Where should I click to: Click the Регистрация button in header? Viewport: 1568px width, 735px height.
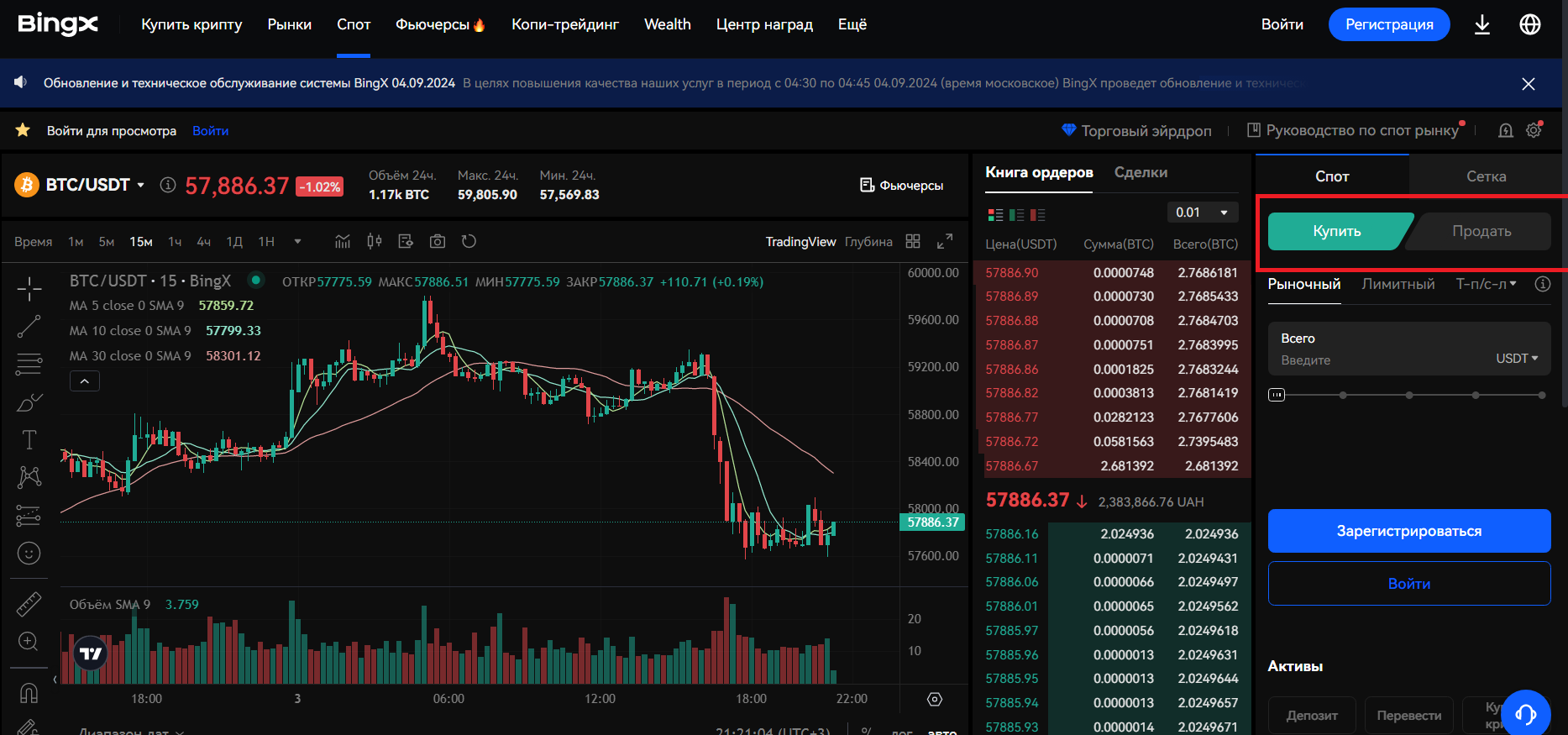[1389, 24]
